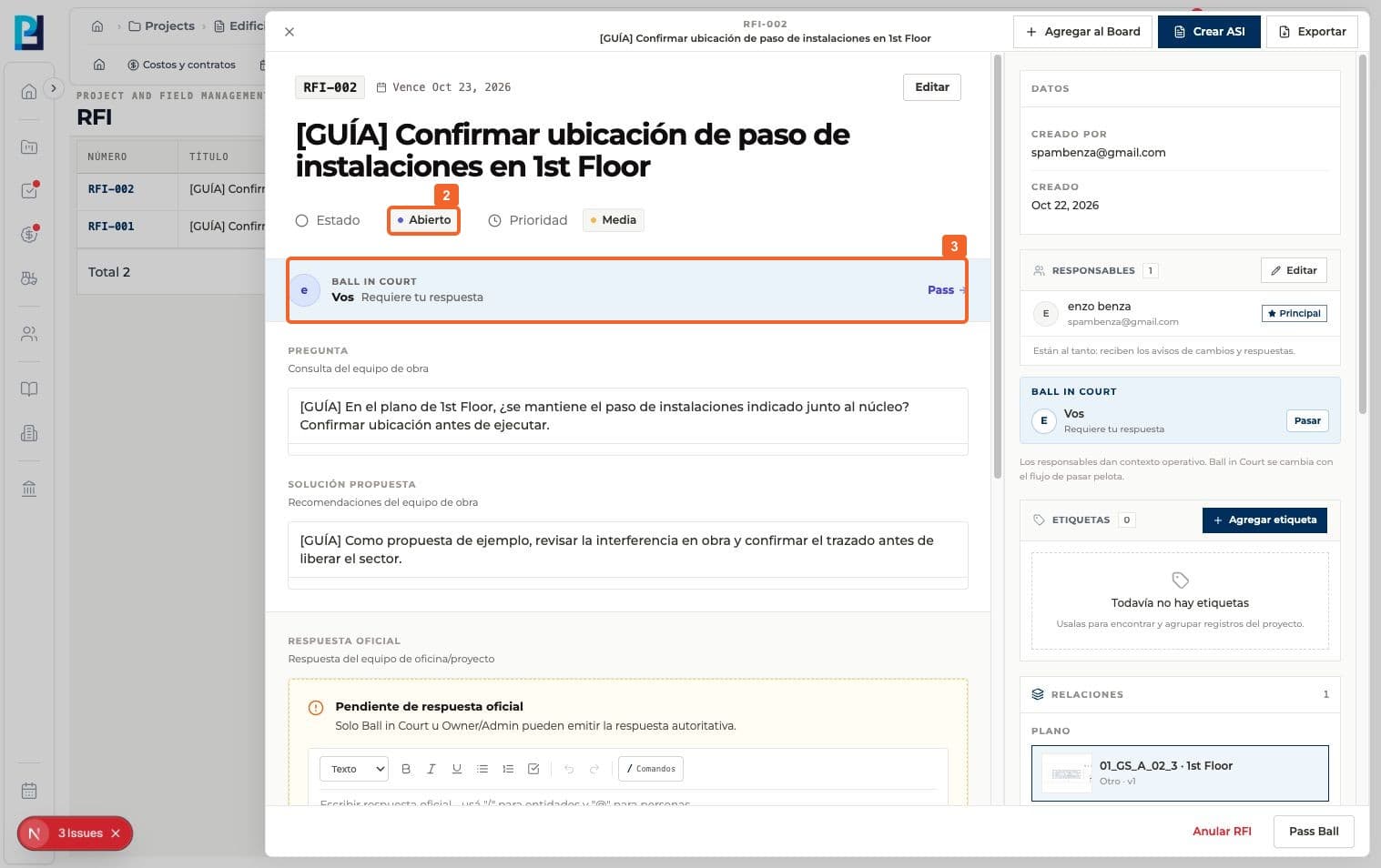This screenshot has height=868, width=1381.
Task: Click the undo icon in the editor
Action: (569, 769)
